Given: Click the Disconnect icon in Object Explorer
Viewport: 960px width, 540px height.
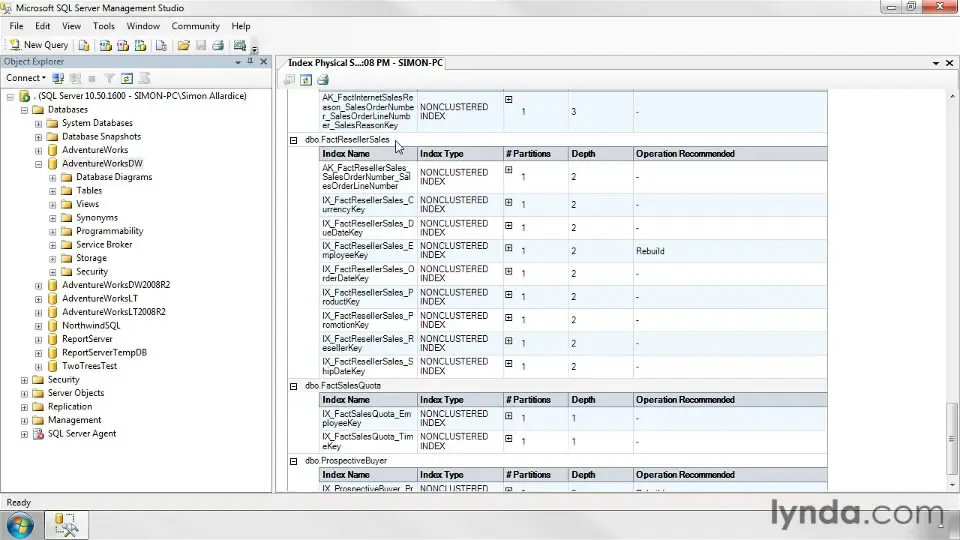Looking at the screenshot, I should (75, 78).
